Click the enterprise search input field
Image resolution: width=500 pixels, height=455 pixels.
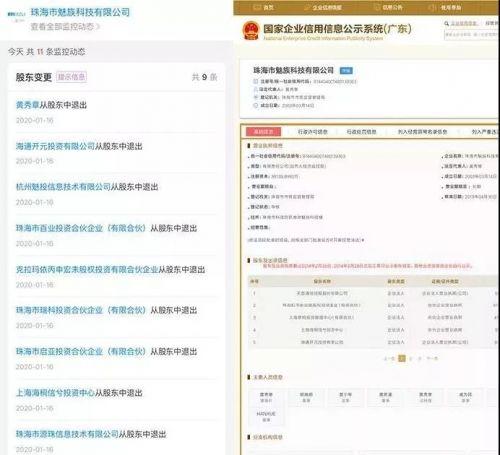[471, 35]
